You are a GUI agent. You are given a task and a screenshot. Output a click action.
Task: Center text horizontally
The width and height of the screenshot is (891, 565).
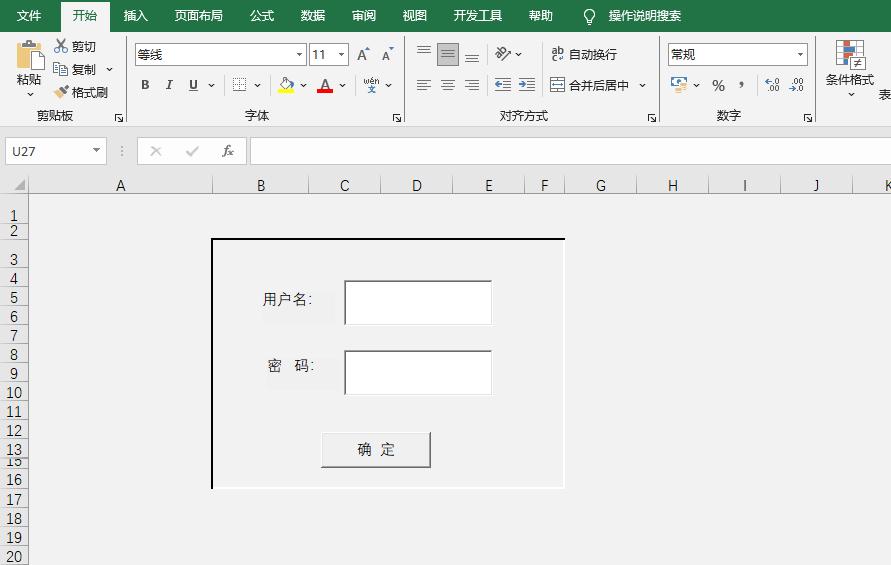pyautogui.click(x=448, y=85)
